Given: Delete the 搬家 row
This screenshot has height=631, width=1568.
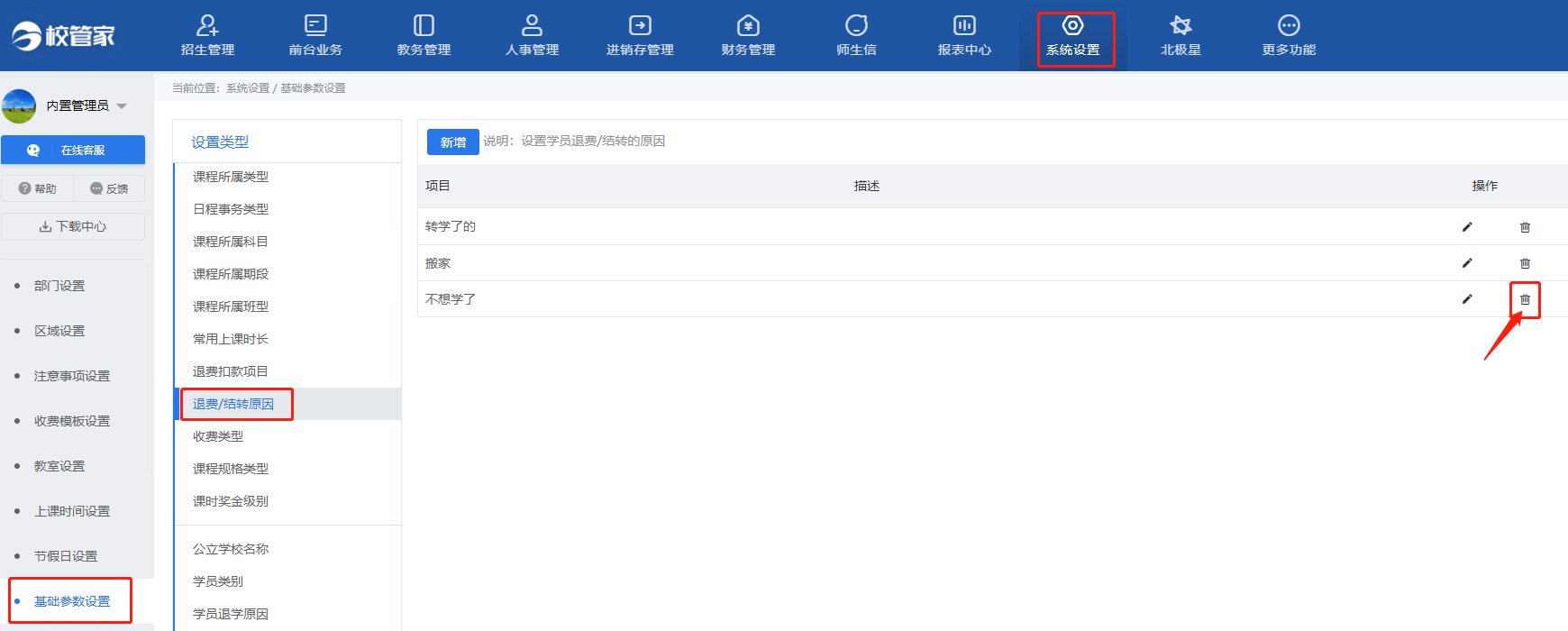Looking at the screenshot, I should [1525, 263].
